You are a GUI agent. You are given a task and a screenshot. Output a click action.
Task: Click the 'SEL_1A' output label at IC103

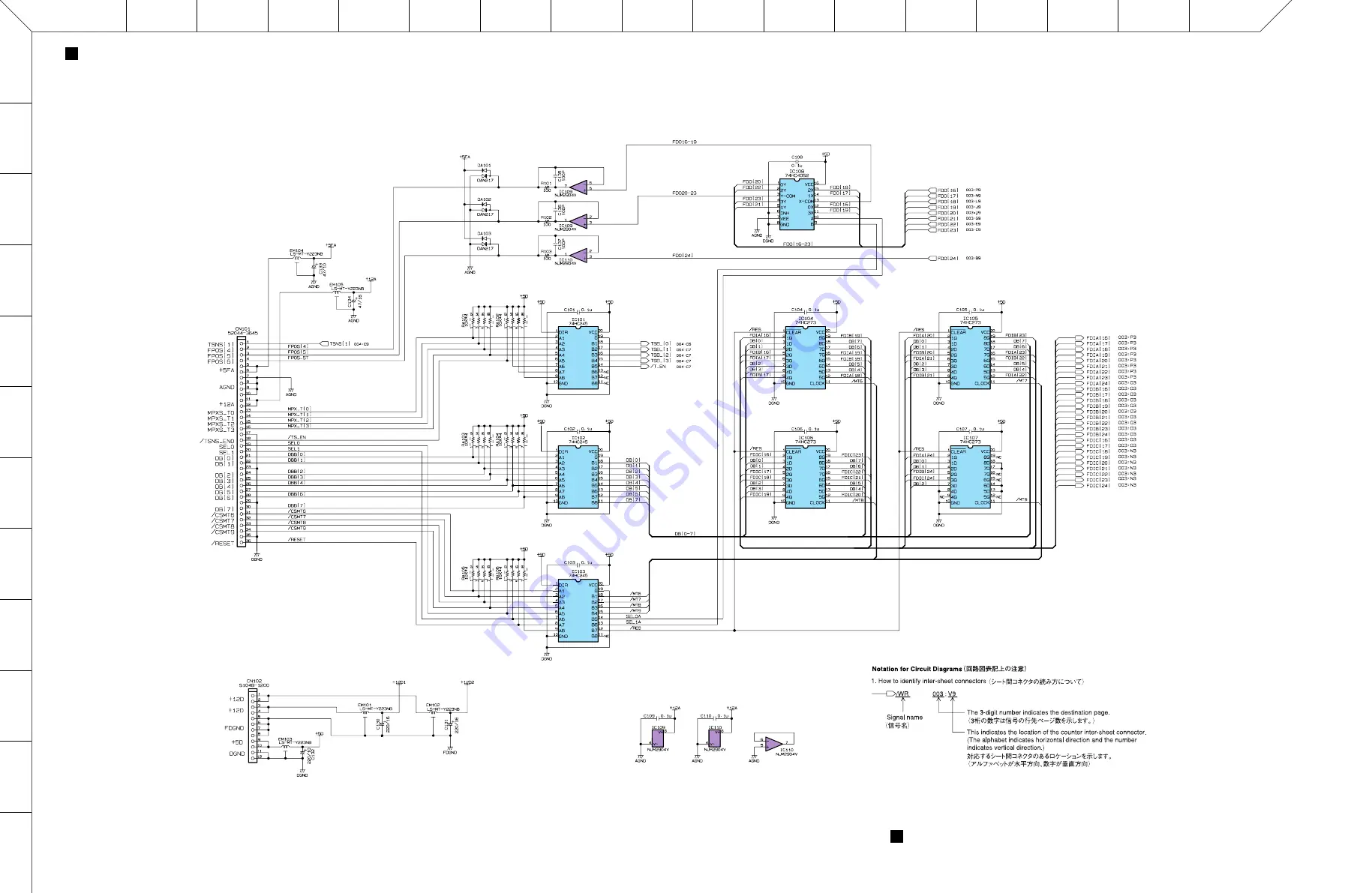(x=633, y=622)
